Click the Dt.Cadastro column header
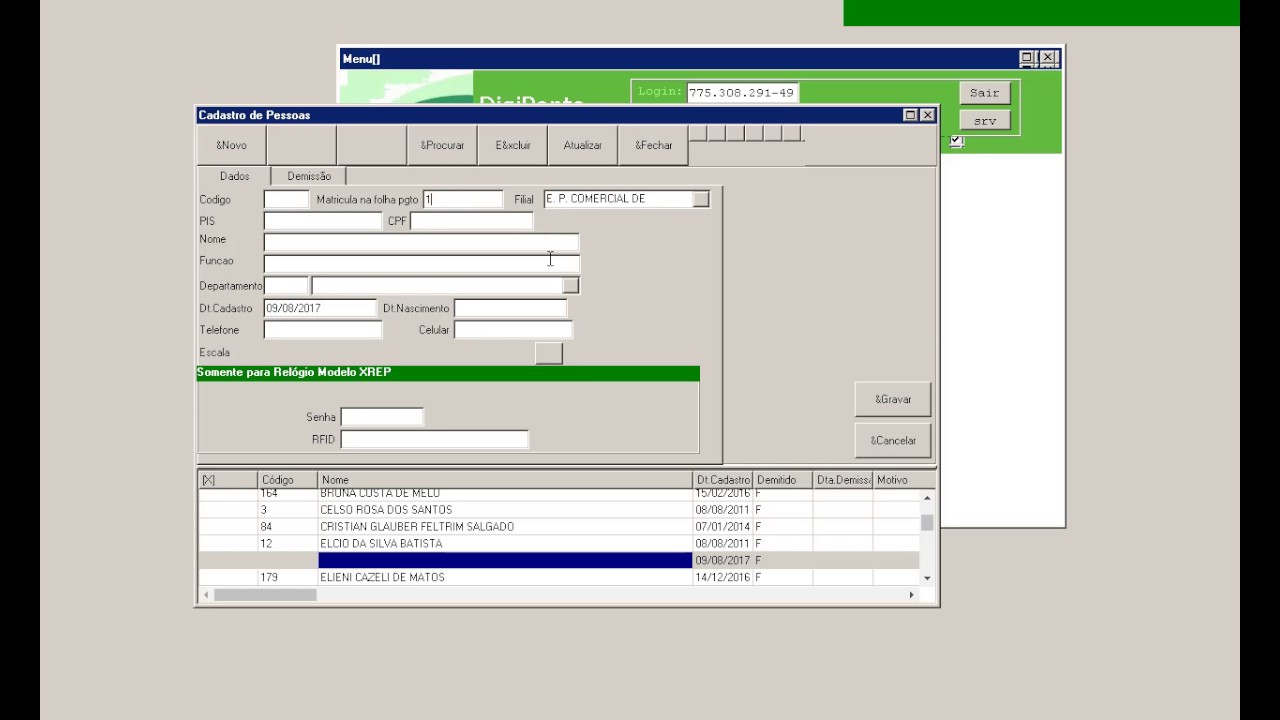Image resolution: width=1280 pixels, height=720 pixels. coord(723,480)
